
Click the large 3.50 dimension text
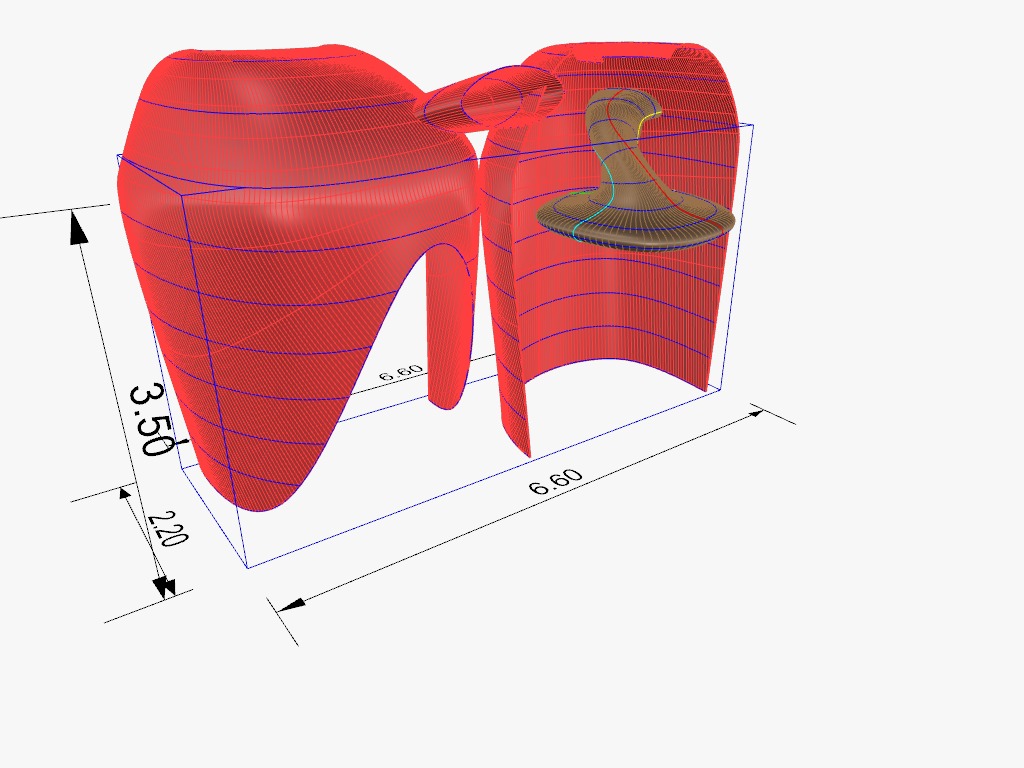[150, 420]
